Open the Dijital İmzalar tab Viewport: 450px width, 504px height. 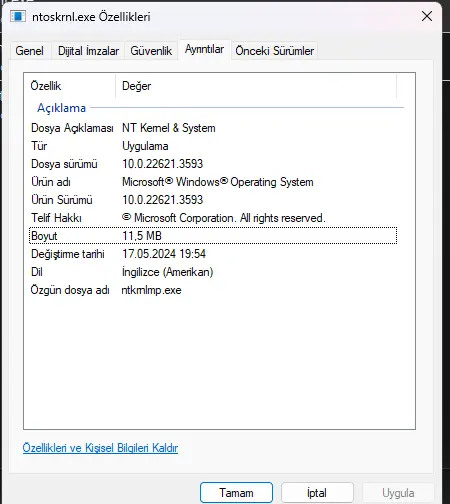(x=88, y=51)
